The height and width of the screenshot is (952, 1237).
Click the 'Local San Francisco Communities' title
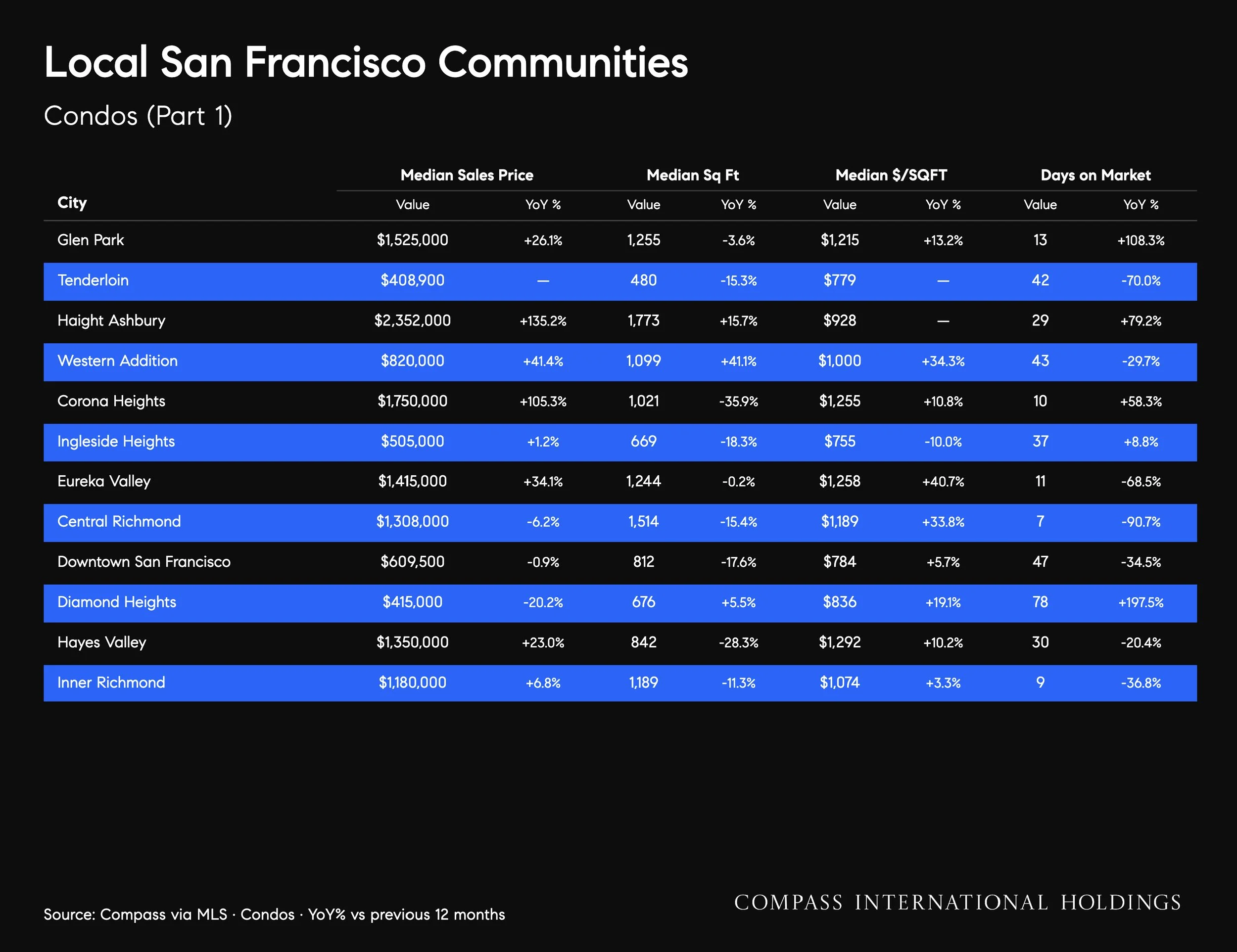366,62
